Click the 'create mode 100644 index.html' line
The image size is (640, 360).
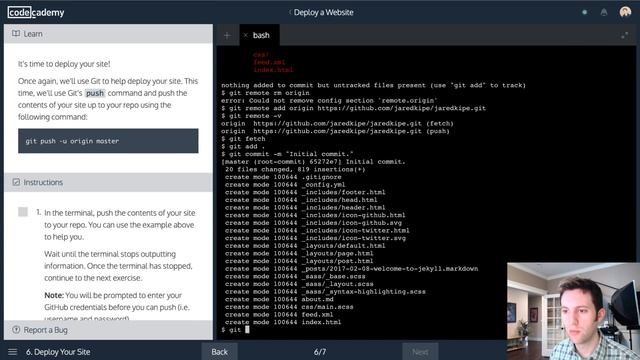[x=283, y=322]
